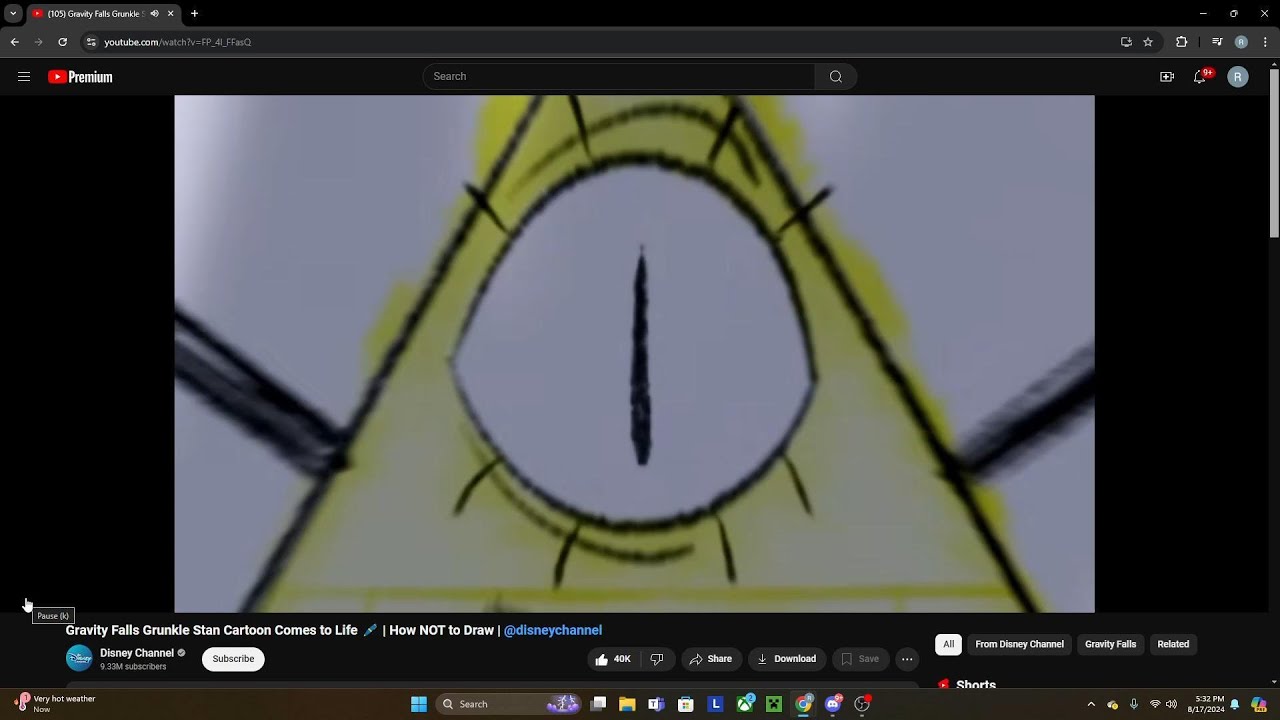Open Minecraft from the taskbar
Image resolution: width=1280 pixels, height=720 pixels.
click(774, 704)
